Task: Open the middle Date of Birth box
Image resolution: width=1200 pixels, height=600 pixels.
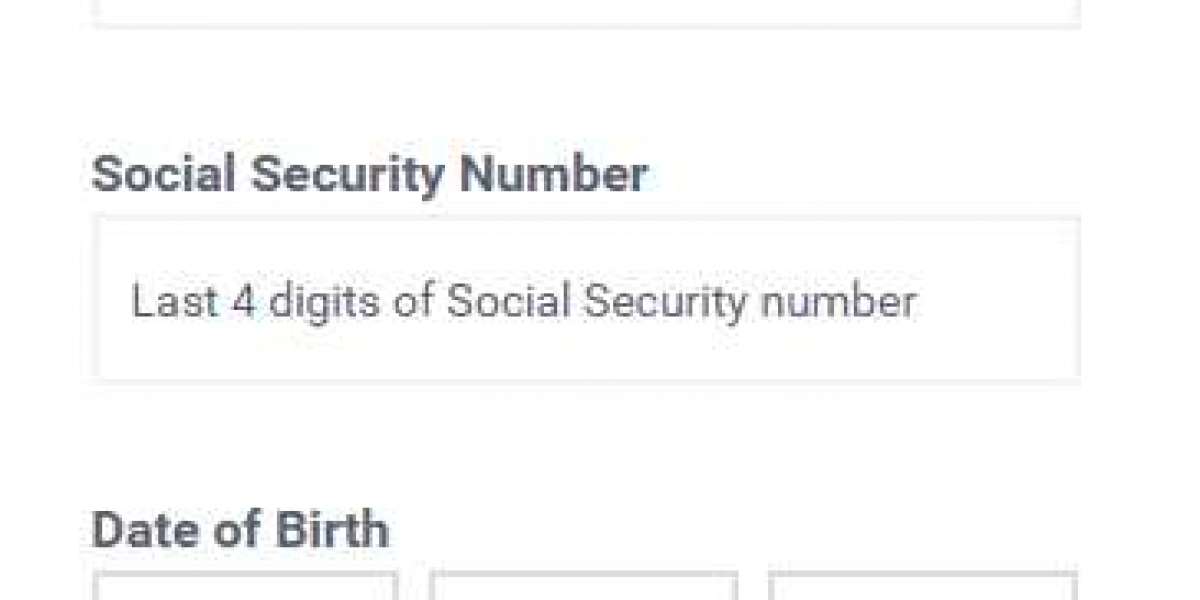Action: pyautogui.click(x=583, y=587)
